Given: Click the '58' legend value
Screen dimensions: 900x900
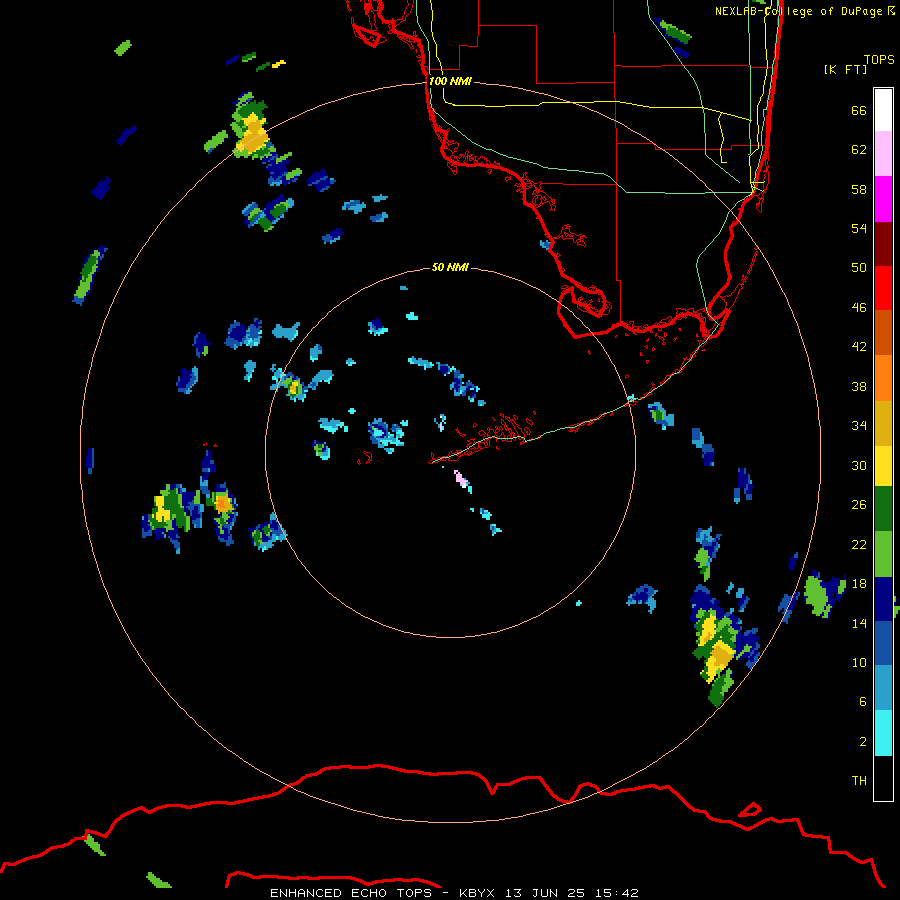Looking at the screenshot, I should pyautogui.click(x=859, y=189).
